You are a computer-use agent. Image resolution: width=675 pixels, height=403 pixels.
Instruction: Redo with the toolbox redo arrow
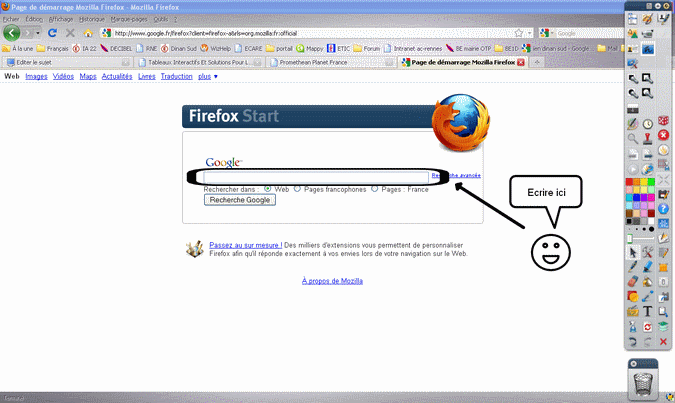647,342
